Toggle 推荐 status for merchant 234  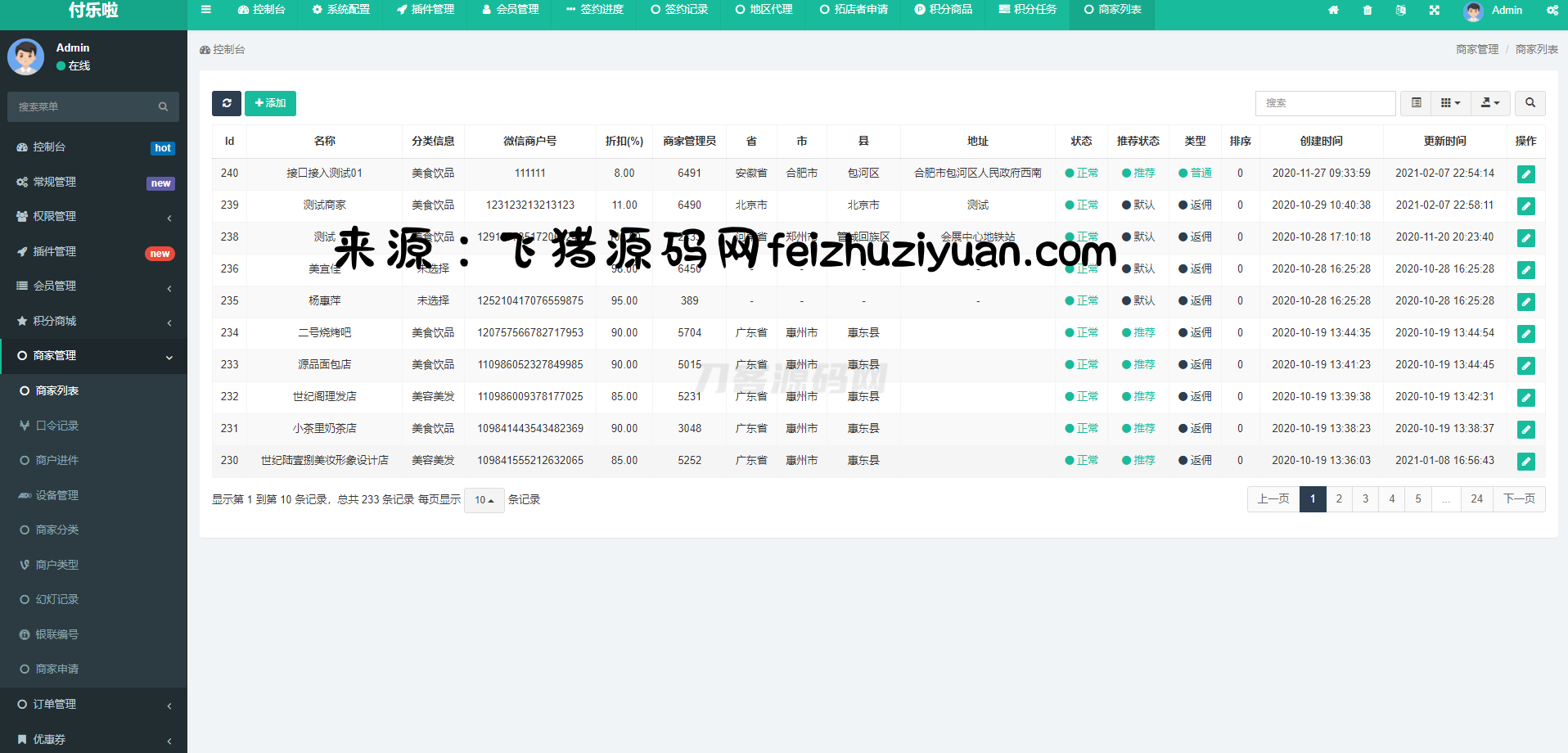[x=1138, y=333]
